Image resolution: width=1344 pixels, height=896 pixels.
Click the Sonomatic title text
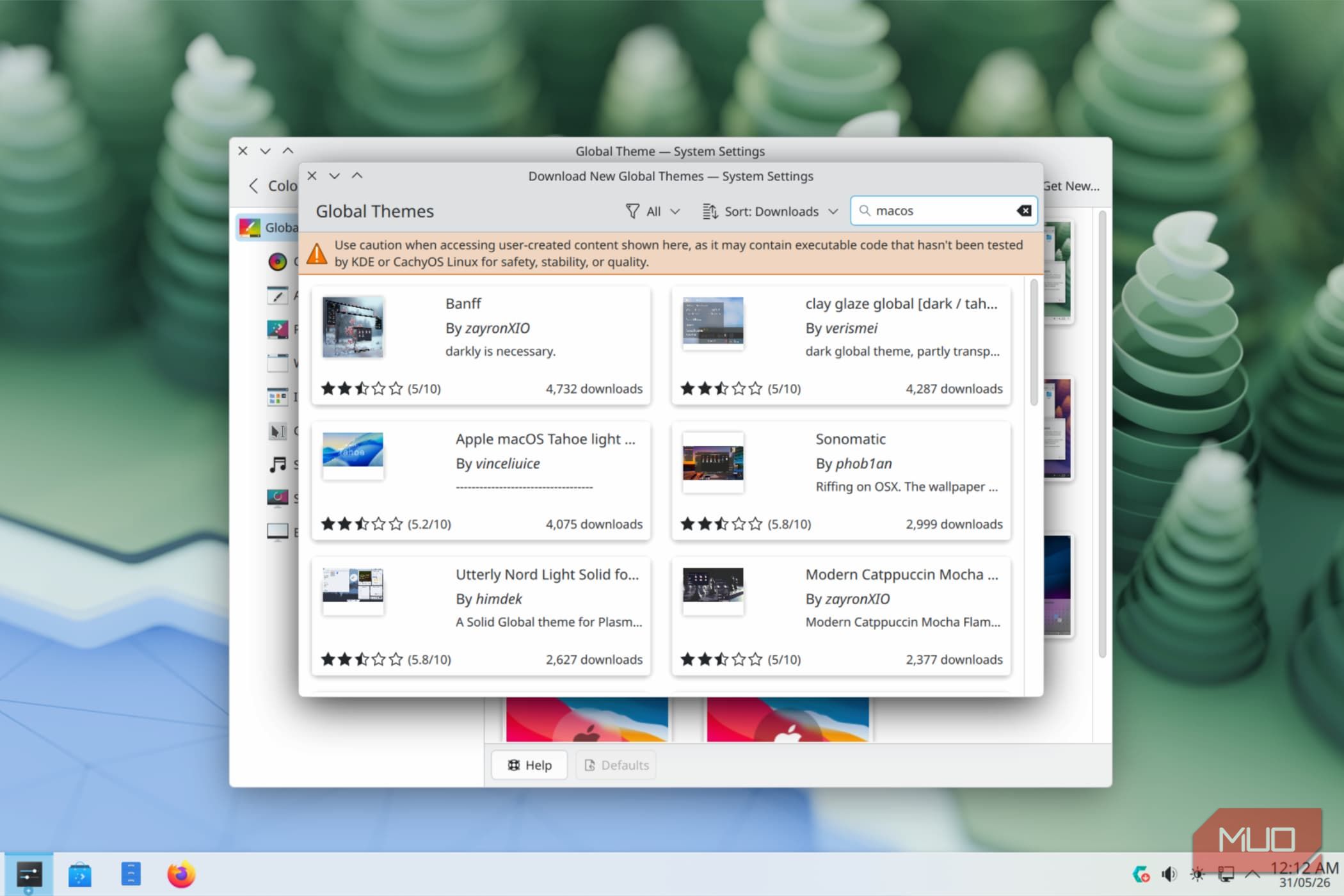coord(851,439)
